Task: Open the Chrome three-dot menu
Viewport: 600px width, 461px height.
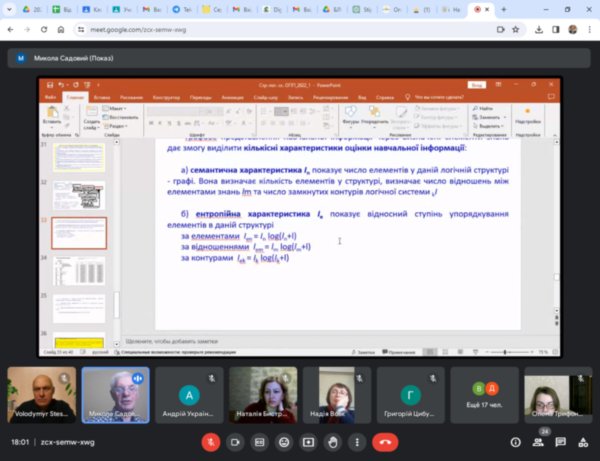Action: pyautogui.click(x=587, y=28)
